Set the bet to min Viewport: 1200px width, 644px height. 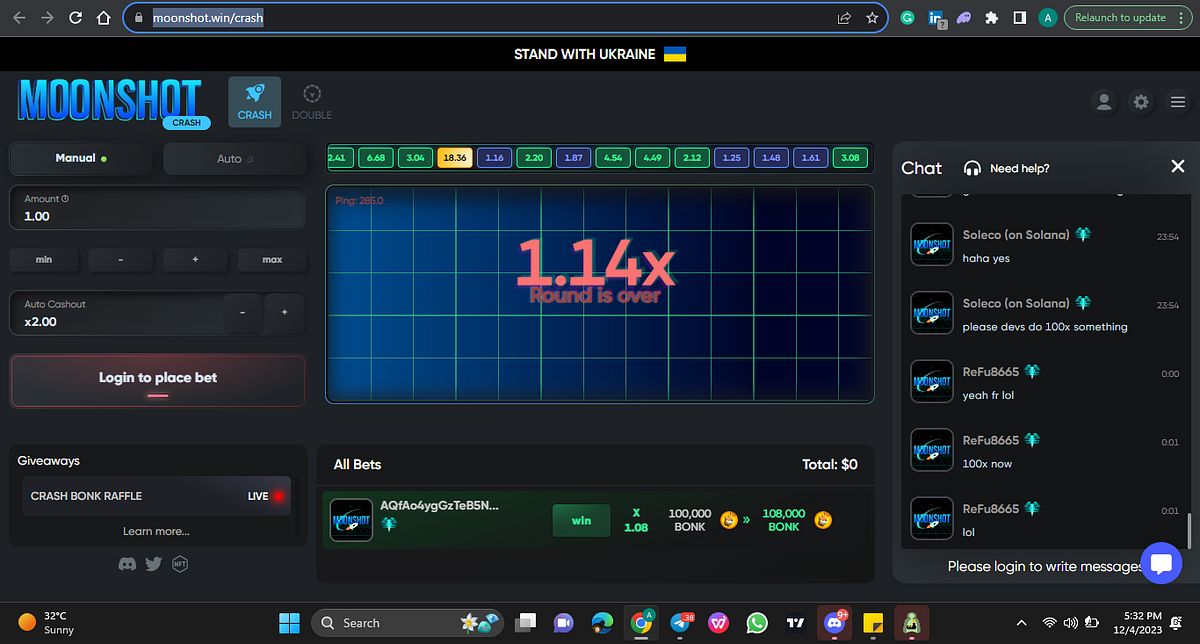coord(44,260)
